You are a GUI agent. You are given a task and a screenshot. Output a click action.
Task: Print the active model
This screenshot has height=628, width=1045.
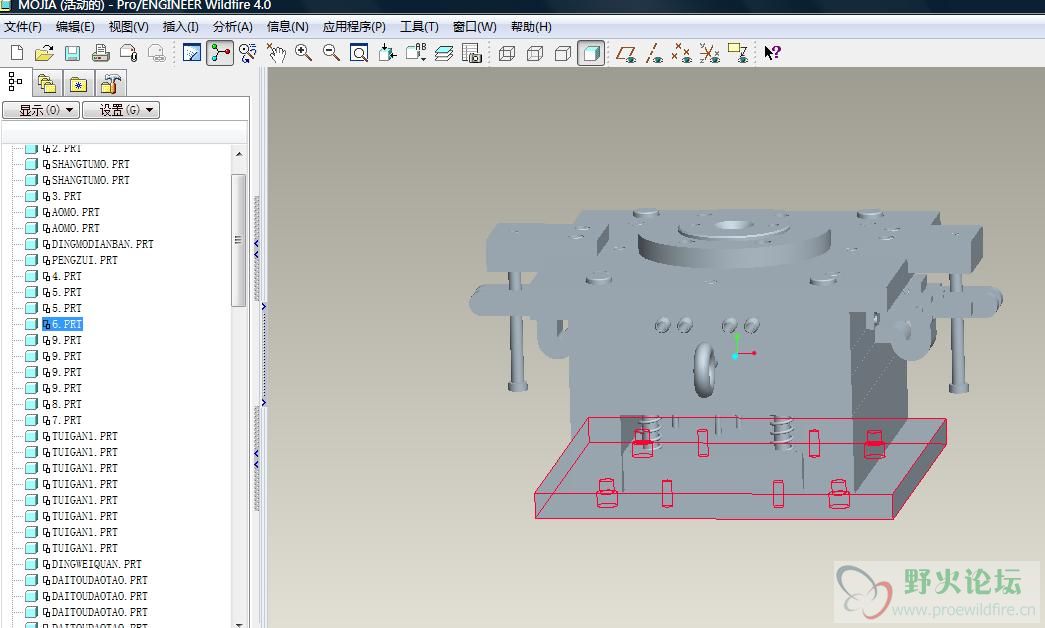[x=101, y=53]
